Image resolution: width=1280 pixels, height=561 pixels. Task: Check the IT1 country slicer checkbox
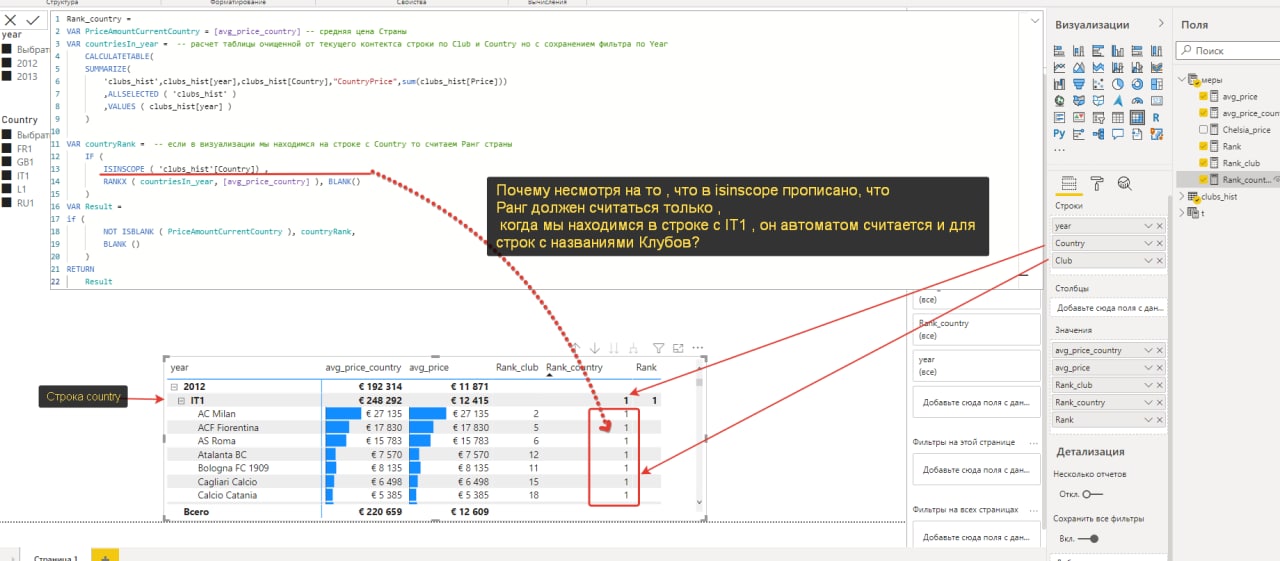point(7,175)
